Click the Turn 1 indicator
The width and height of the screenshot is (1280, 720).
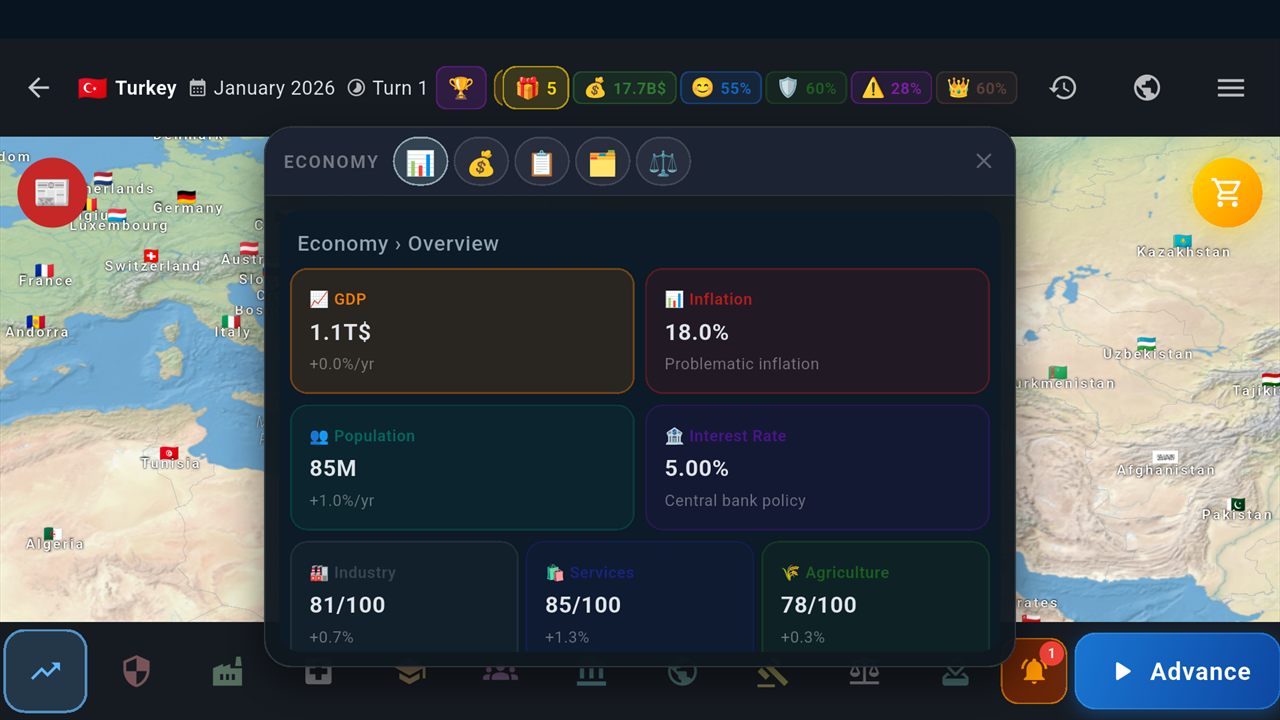pos(400,88)
